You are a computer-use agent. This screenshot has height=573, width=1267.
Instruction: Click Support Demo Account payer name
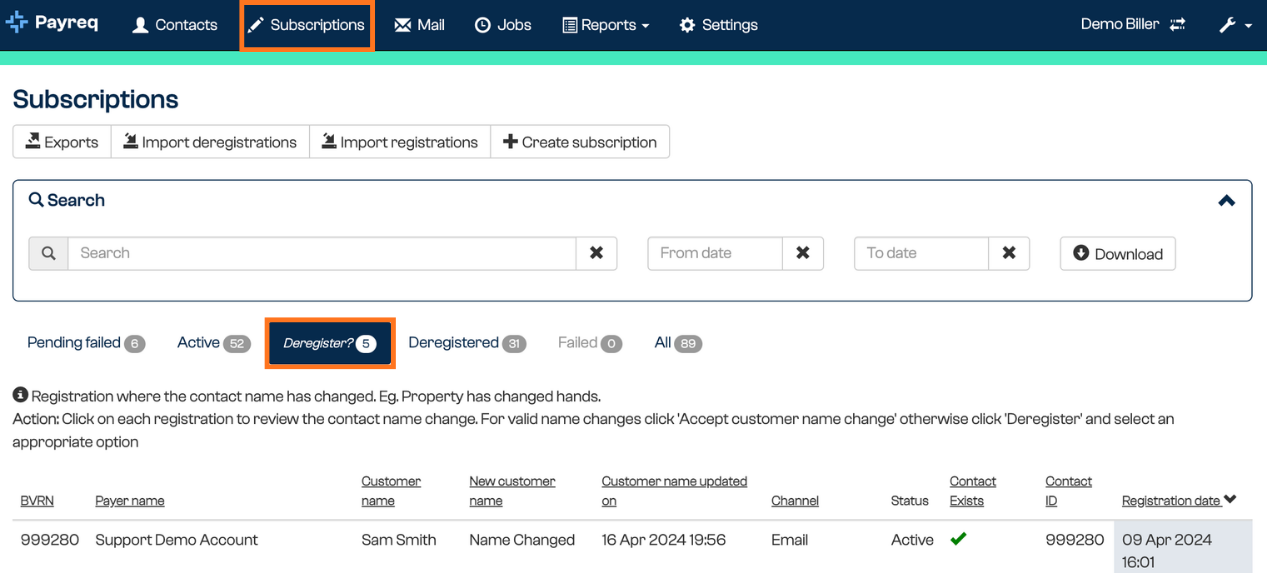point(176,540)
